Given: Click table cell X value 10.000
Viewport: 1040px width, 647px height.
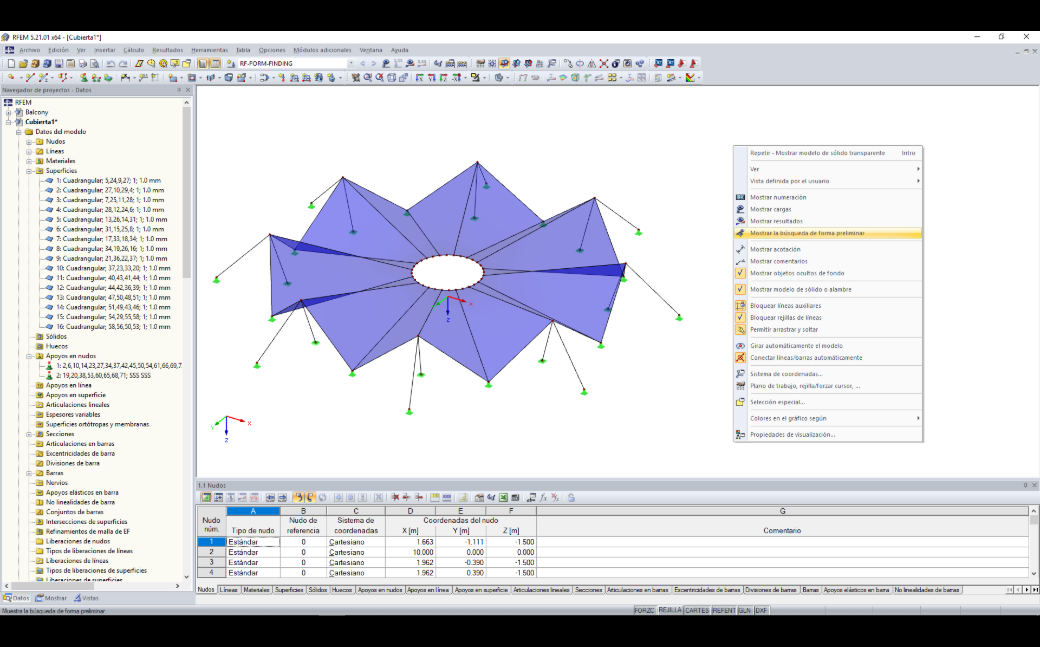Looking at the screenshot, I should [410, 552].
